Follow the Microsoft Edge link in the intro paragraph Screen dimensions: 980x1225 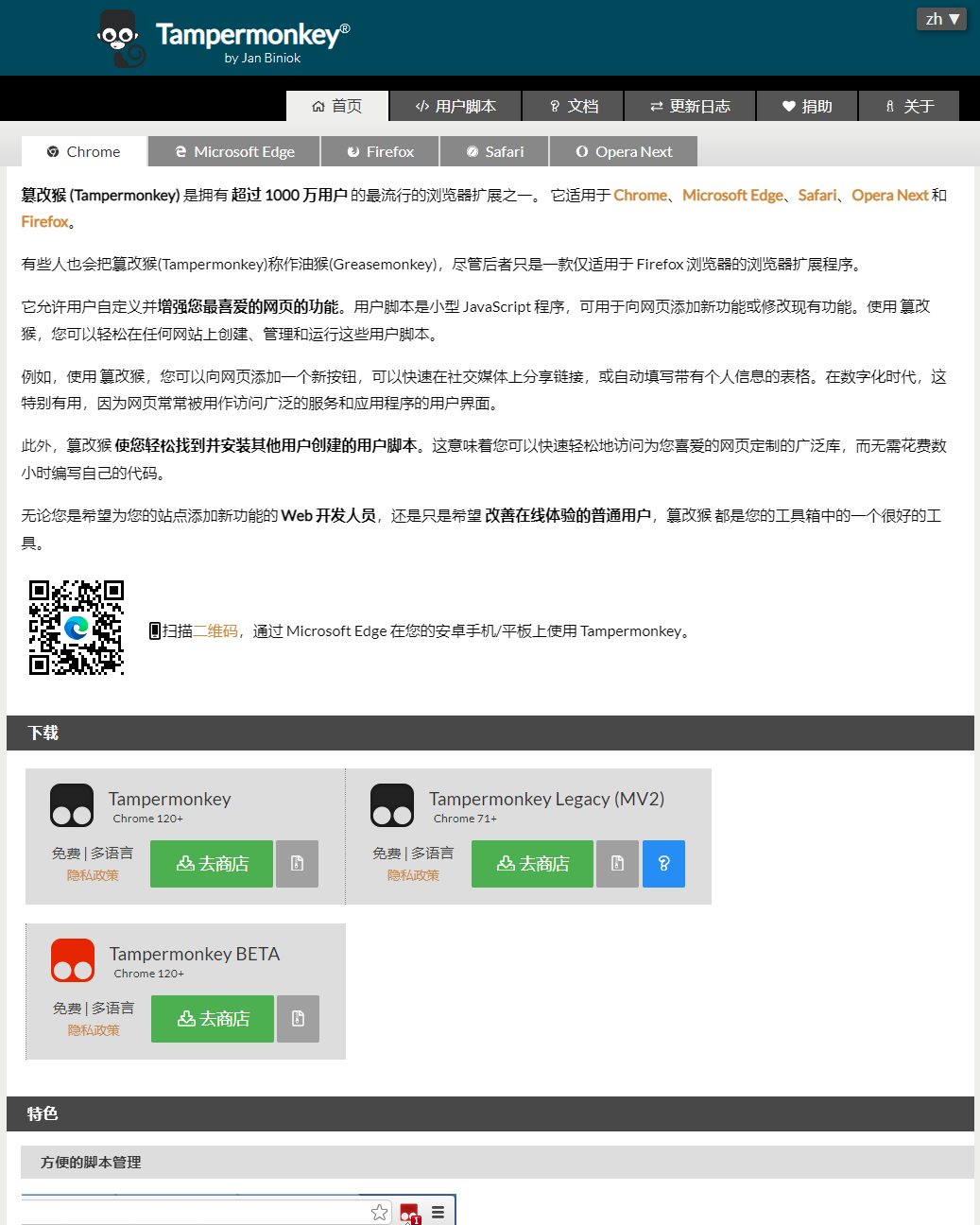click(x=732, y=195)
